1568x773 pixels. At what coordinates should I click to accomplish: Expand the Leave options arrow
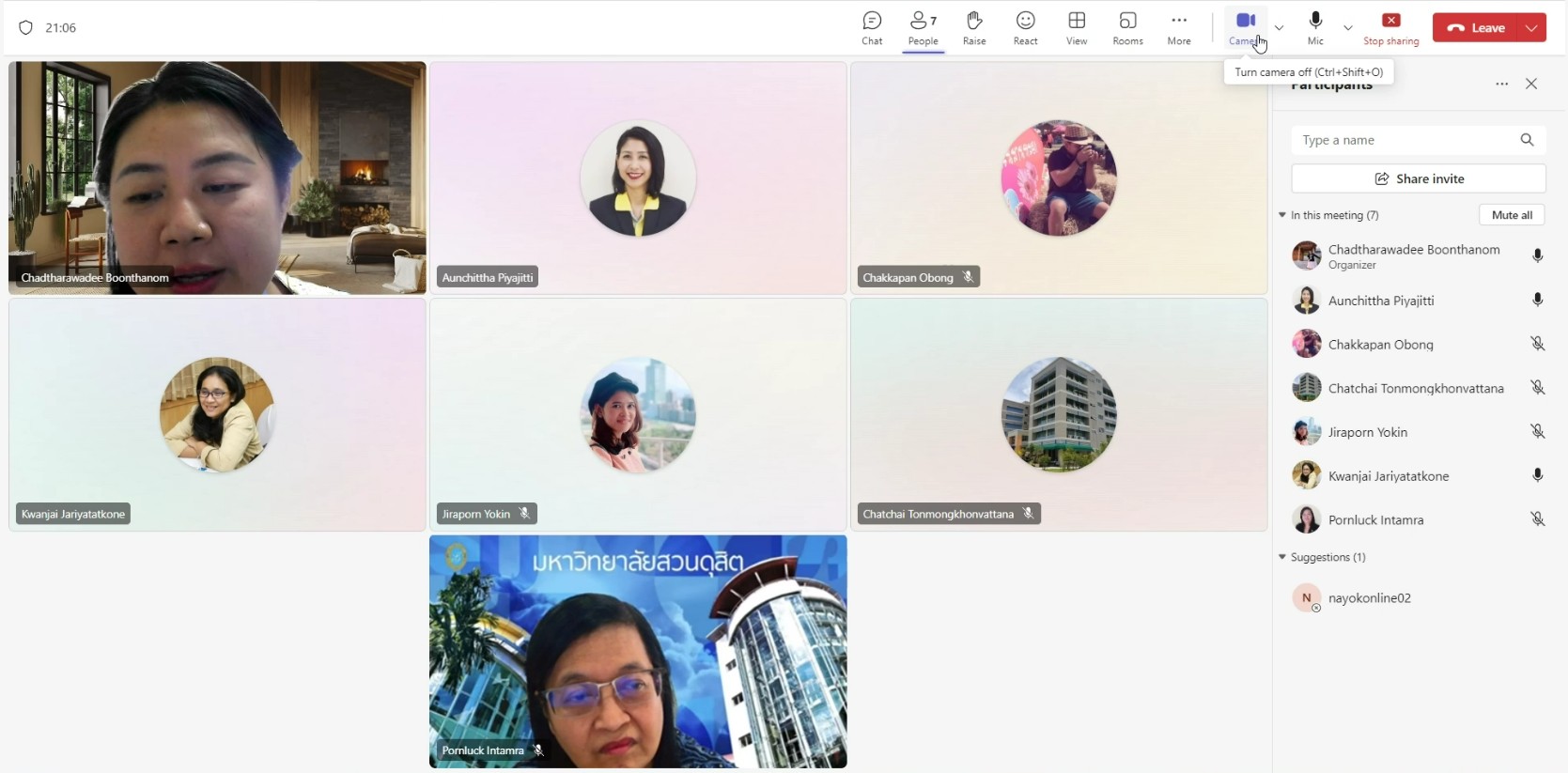1532,28
